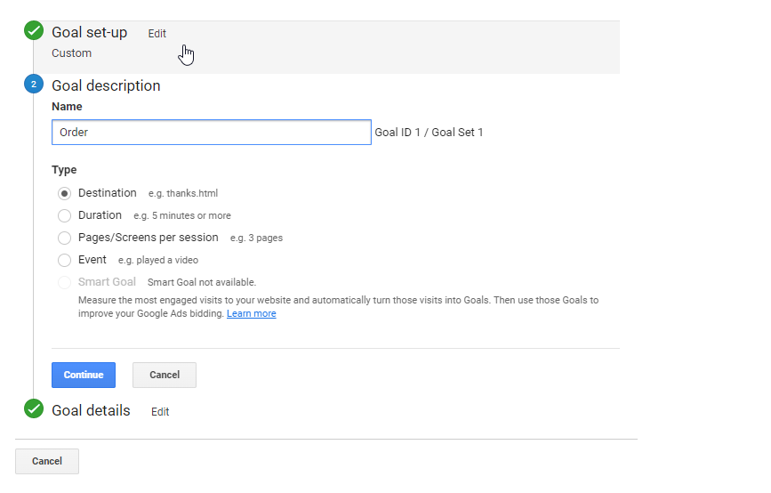Follow the Learn more link
Screen dimensions: 771x493
pyautogui.click(x=251, y=314)
